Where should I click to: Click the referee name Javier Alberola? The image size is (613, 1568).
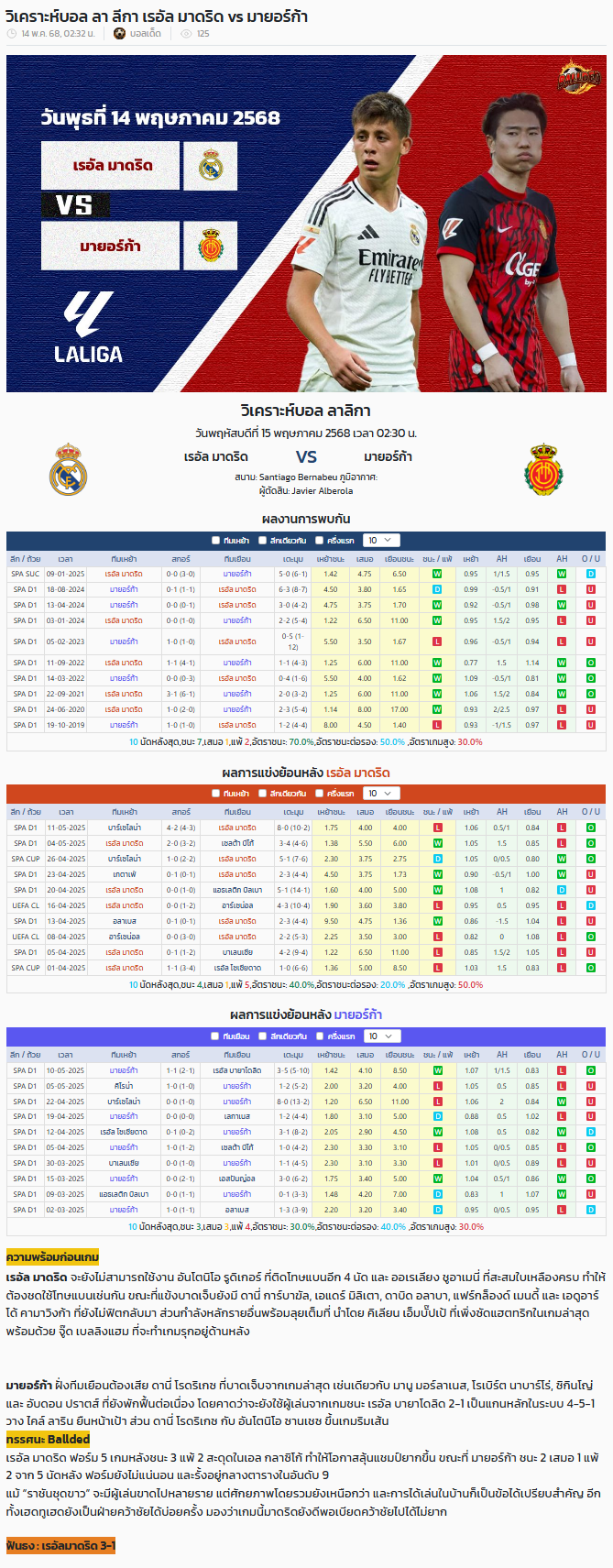322,491
